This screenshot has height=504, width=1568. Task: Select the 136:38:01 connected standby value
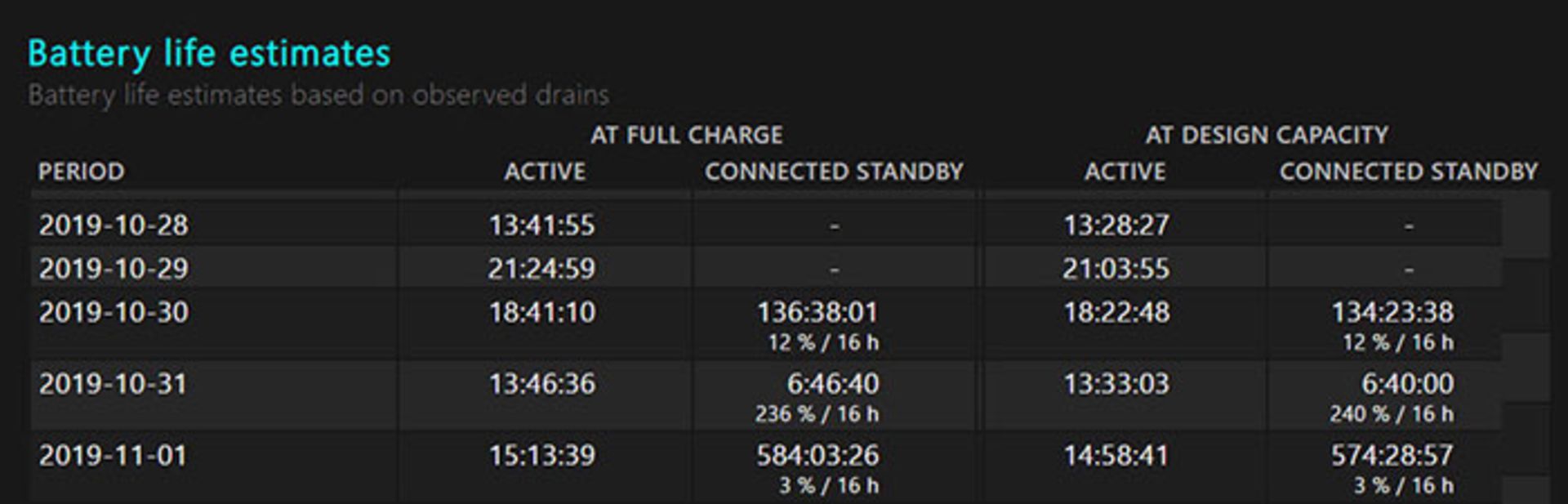[817, 312]
